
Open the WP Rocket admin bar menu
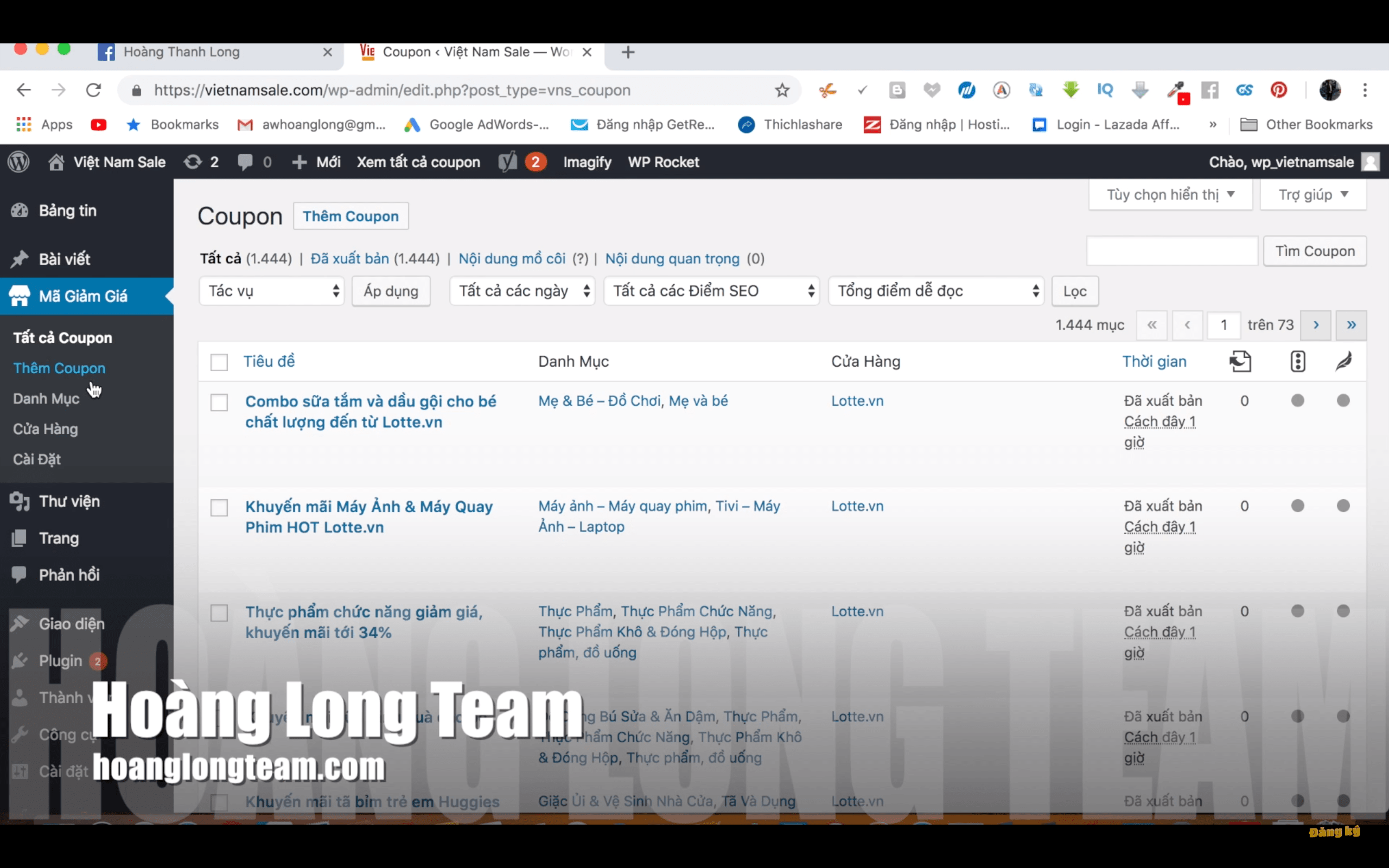[x=664, y=162]
